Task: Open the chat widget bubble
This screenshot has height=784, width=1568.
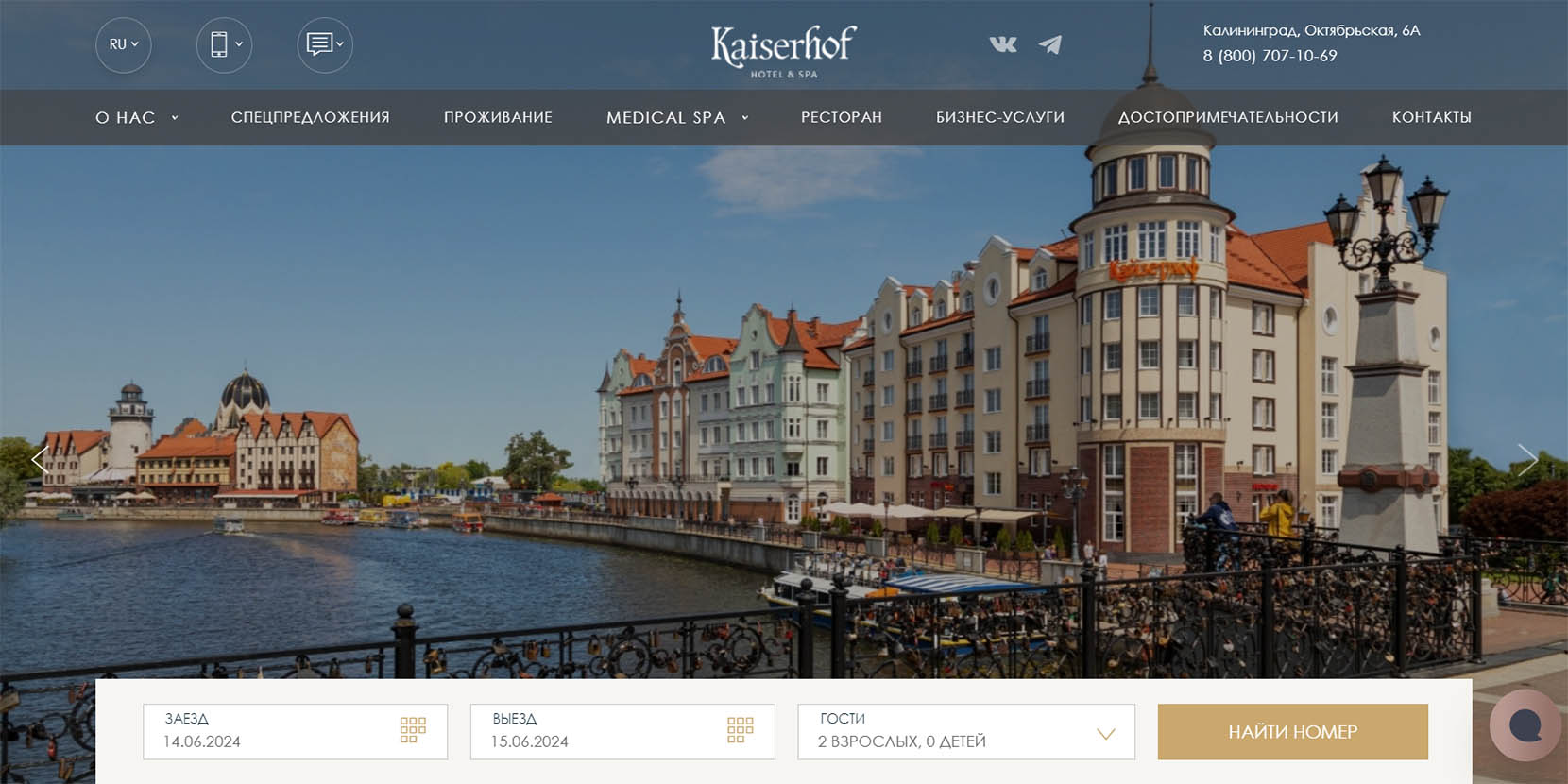Action: click(1525, 725)
